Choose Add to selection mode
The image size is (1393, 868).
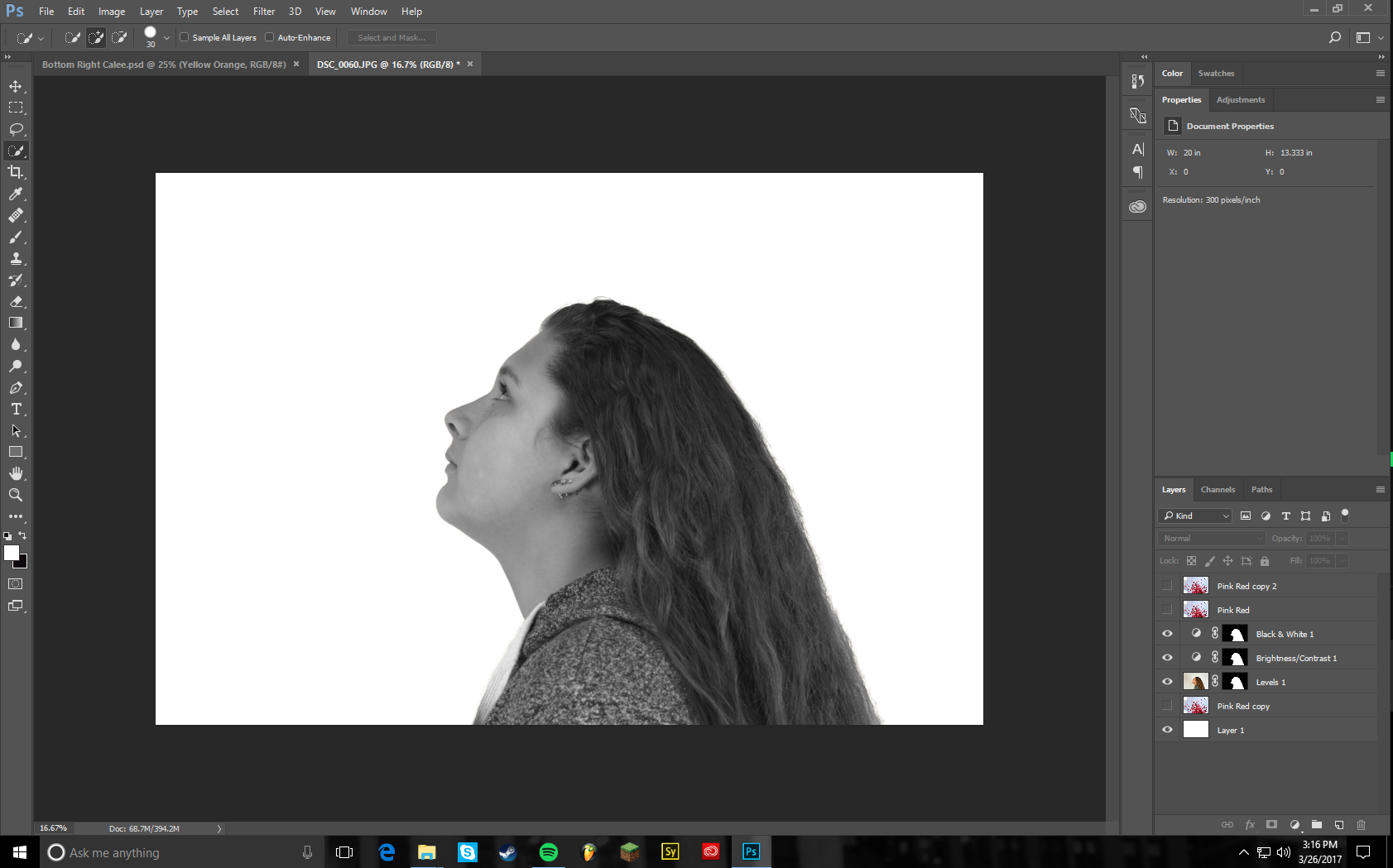click(96, 37)
